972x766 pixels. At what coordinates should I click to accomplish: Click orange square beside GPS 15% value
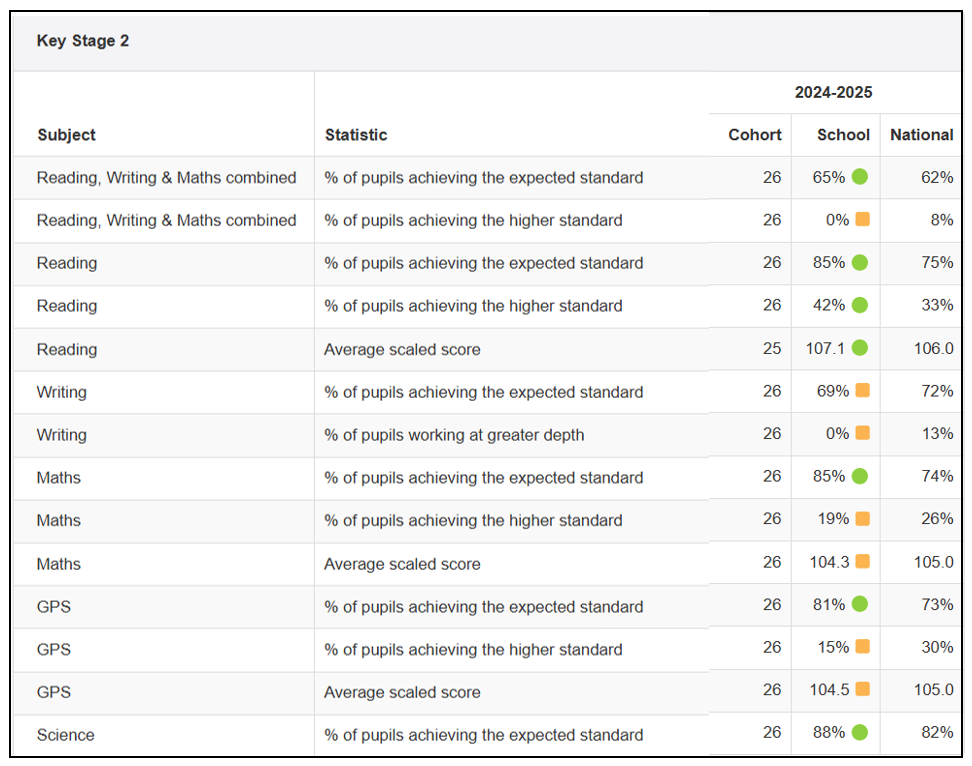click(x=862, y=647)
